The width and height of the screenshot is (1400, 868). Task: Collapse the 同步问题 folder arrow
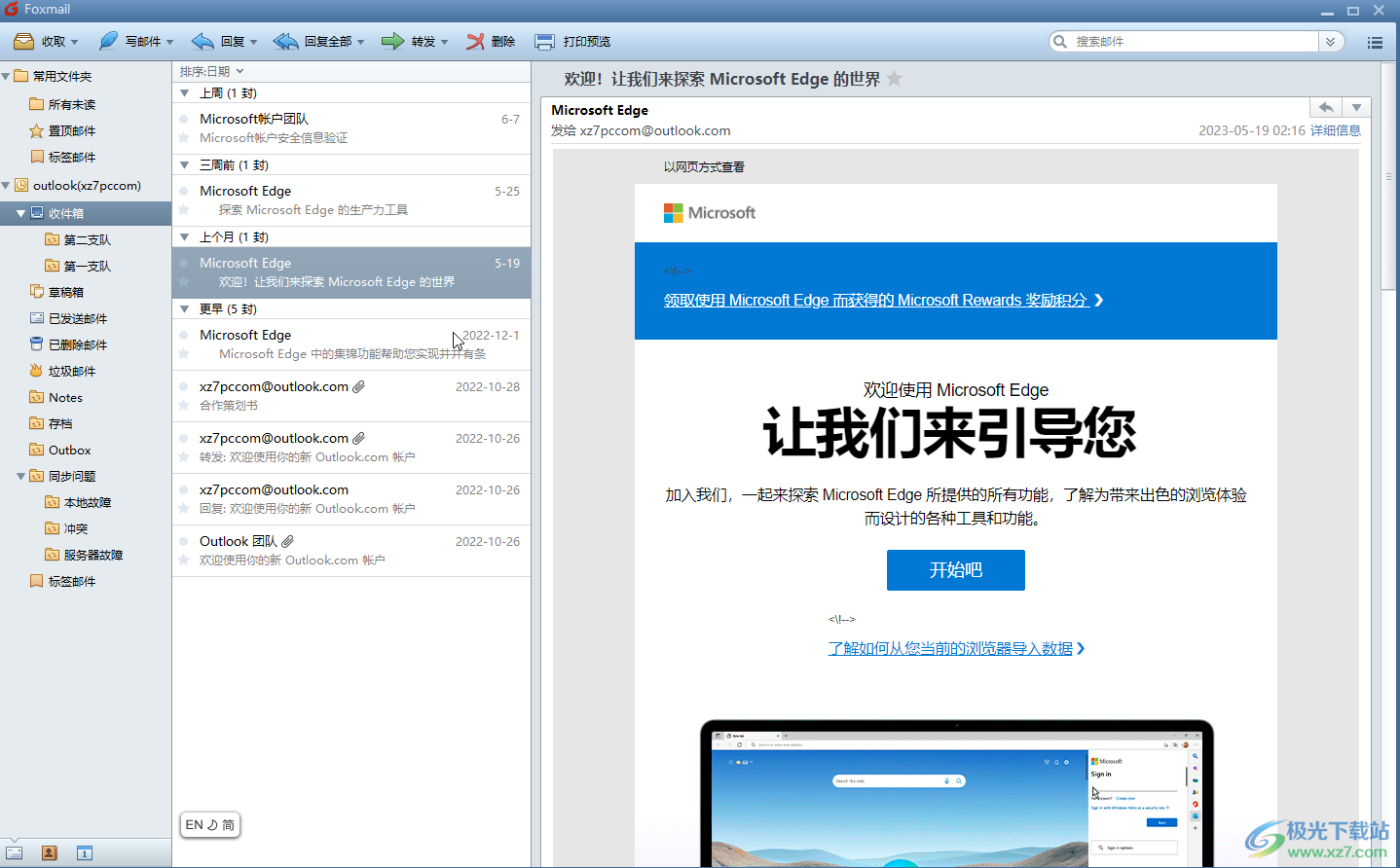click(x=20, y=476)
